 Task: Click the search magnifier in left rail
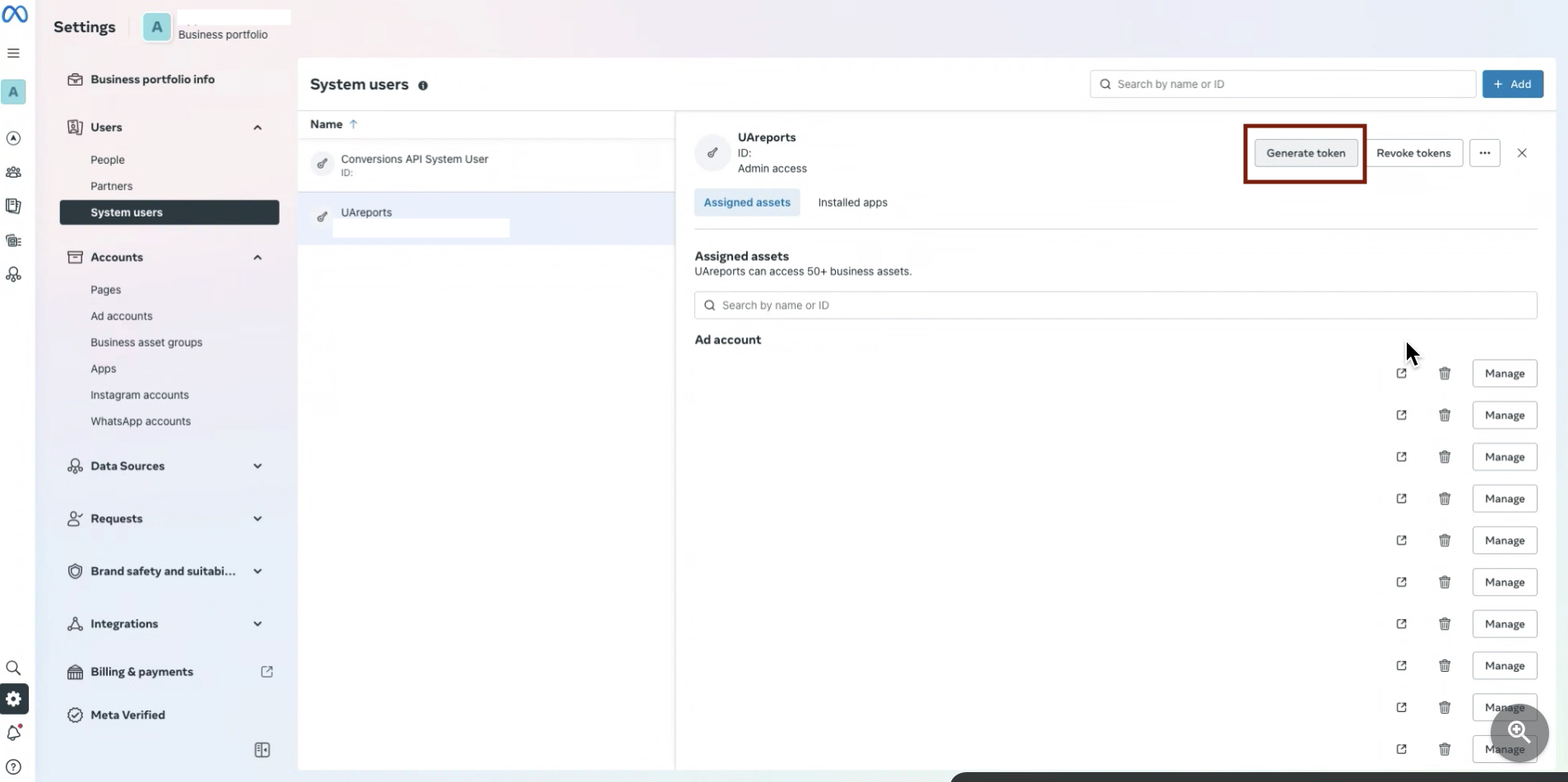pos(13,668)
